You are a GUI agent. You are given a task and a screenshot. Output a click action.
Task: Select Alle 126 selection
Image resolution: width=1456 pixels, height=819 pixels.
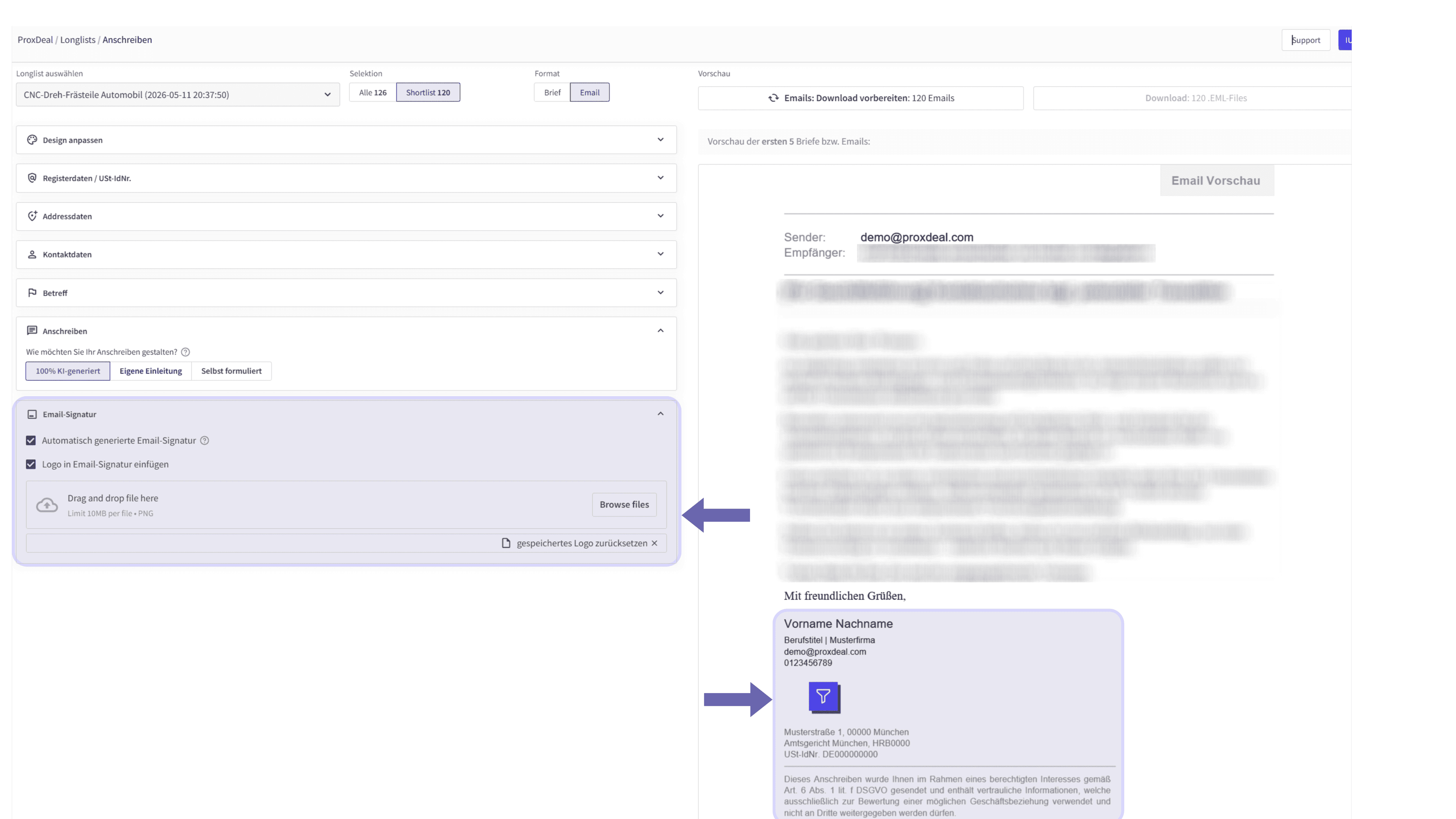373,92
